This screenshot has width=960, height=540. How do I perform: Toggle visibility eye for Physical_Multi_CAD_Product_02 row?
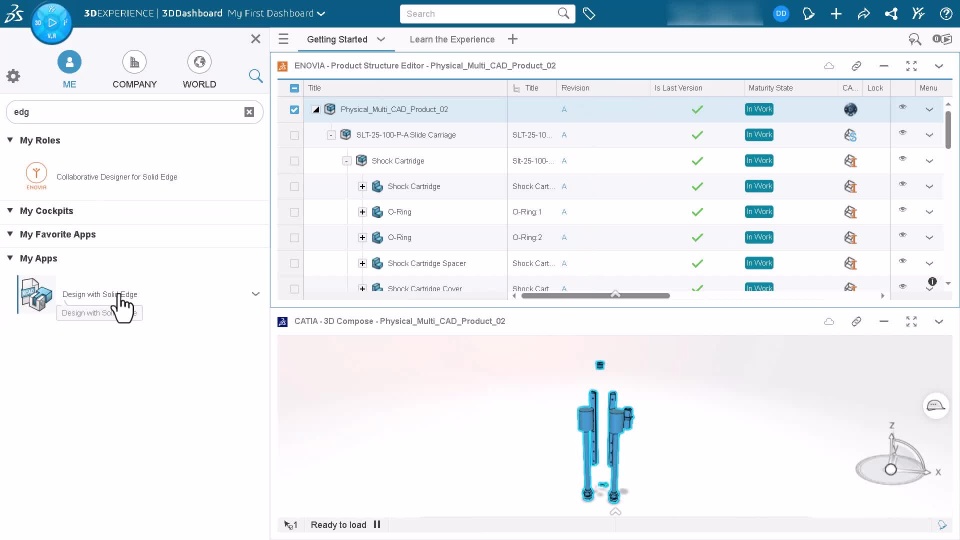click(x=902, y=107)
